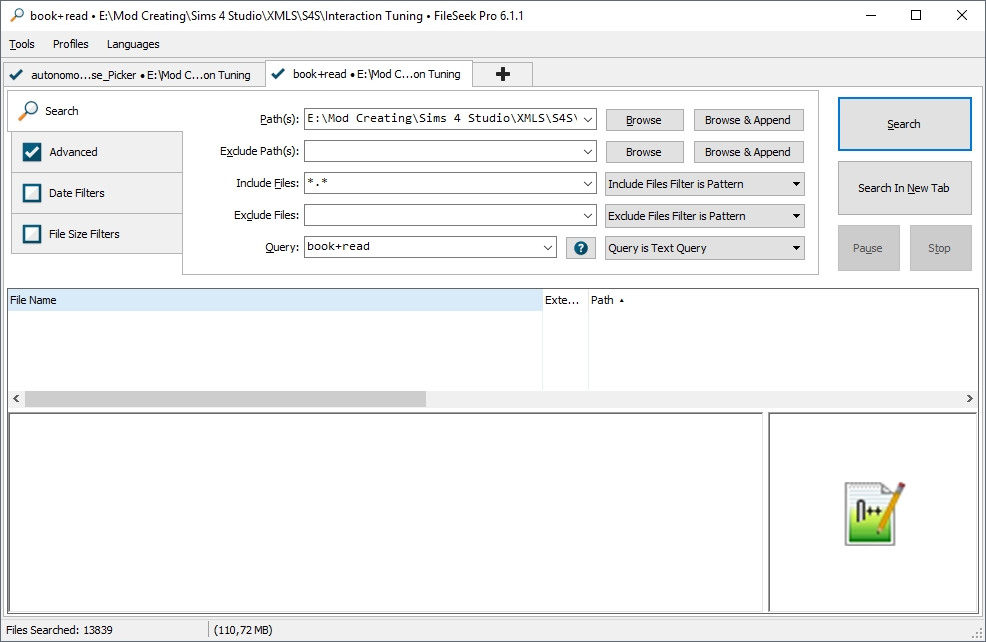Click right arrow of horizontal scrollbar
This screenshot has width=986, height=642.
969,399
